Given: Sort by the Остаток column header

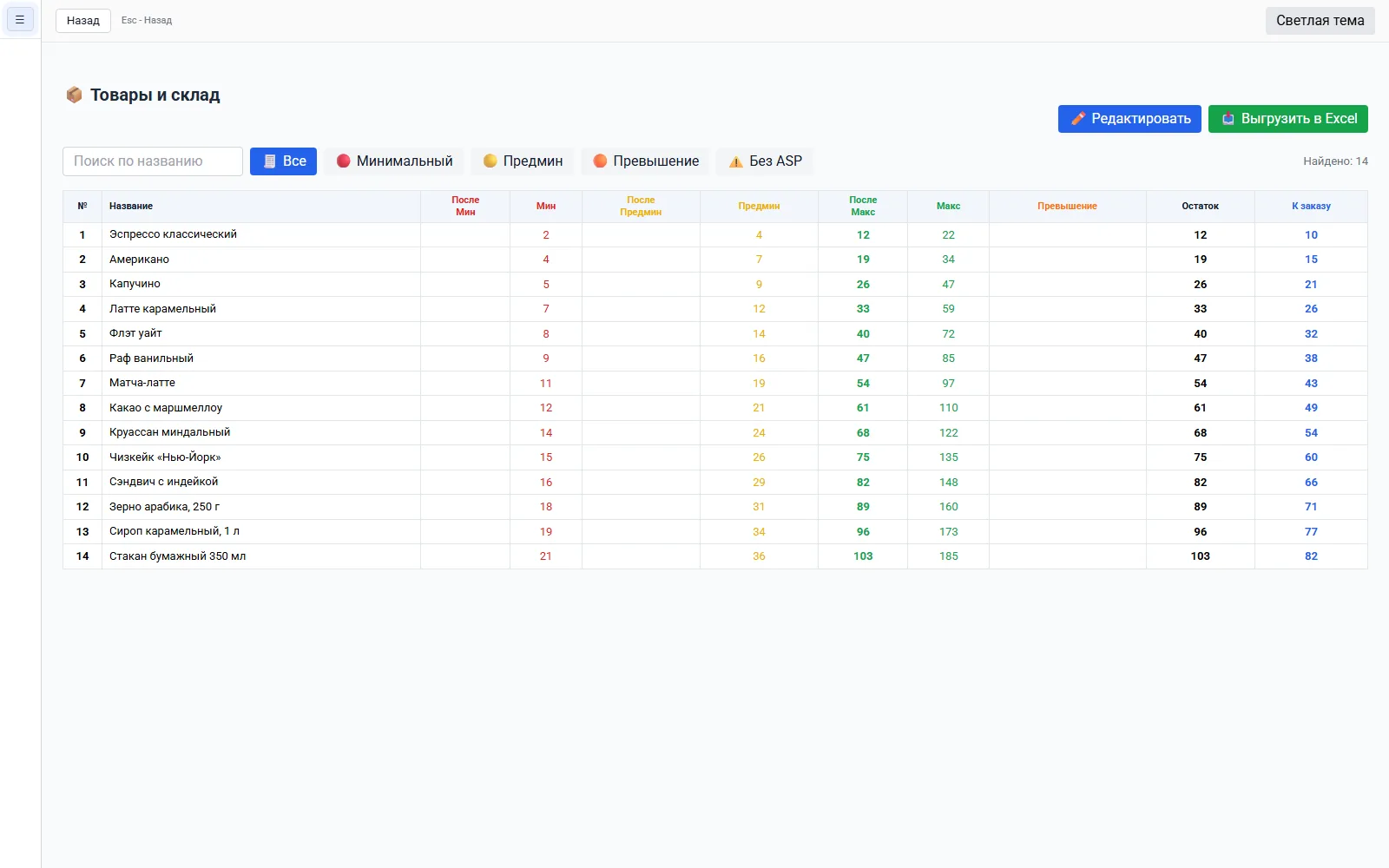Looking at the screenshot, I should pyautogui.click(x=1200, y=207).
